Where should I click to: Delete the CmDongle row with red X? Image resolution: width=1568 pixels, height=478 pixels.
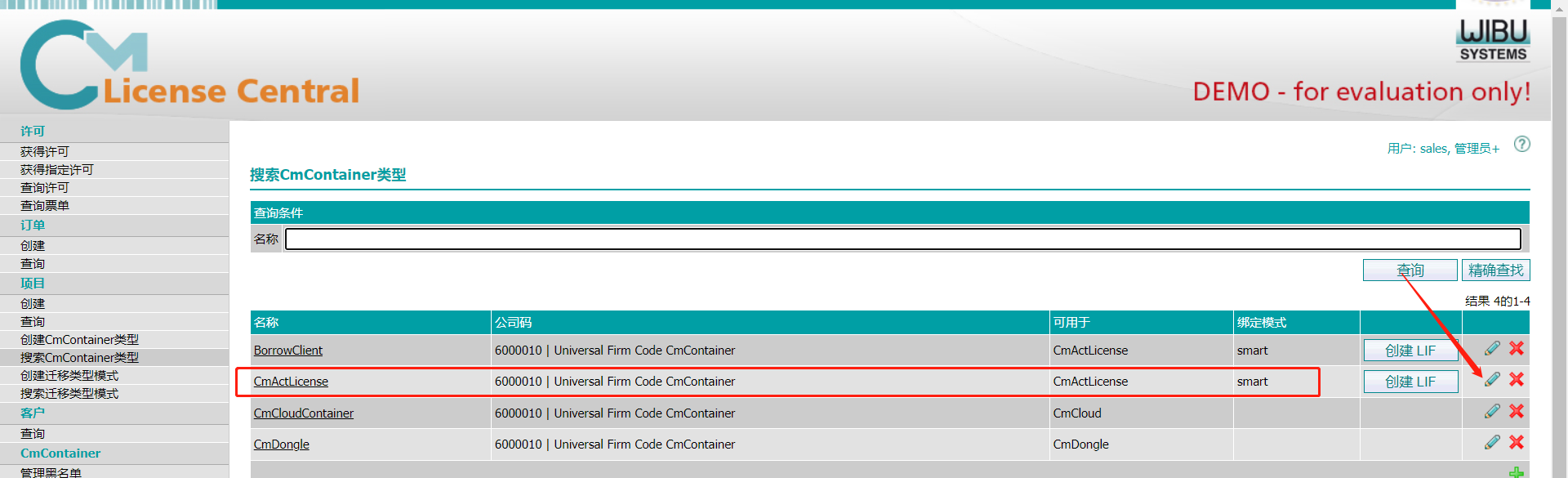click(x=1517, y=442)
